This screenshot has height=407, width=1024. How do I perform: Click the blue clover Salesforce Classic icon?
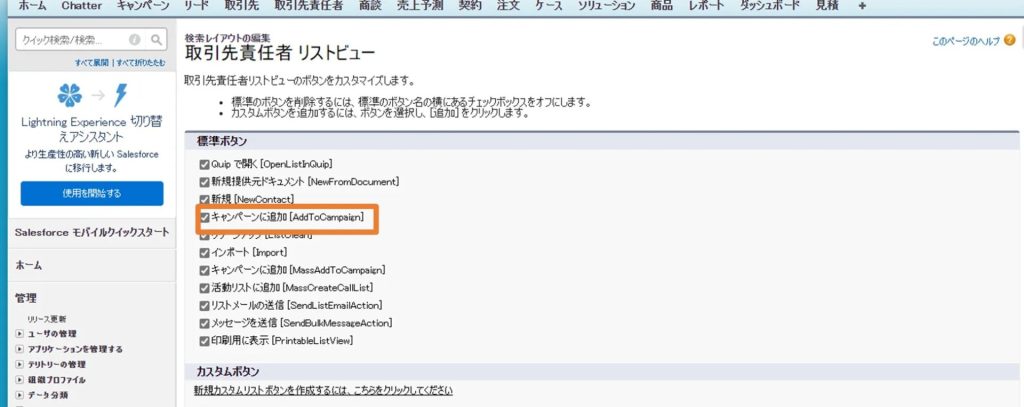(x=70, y=95)
